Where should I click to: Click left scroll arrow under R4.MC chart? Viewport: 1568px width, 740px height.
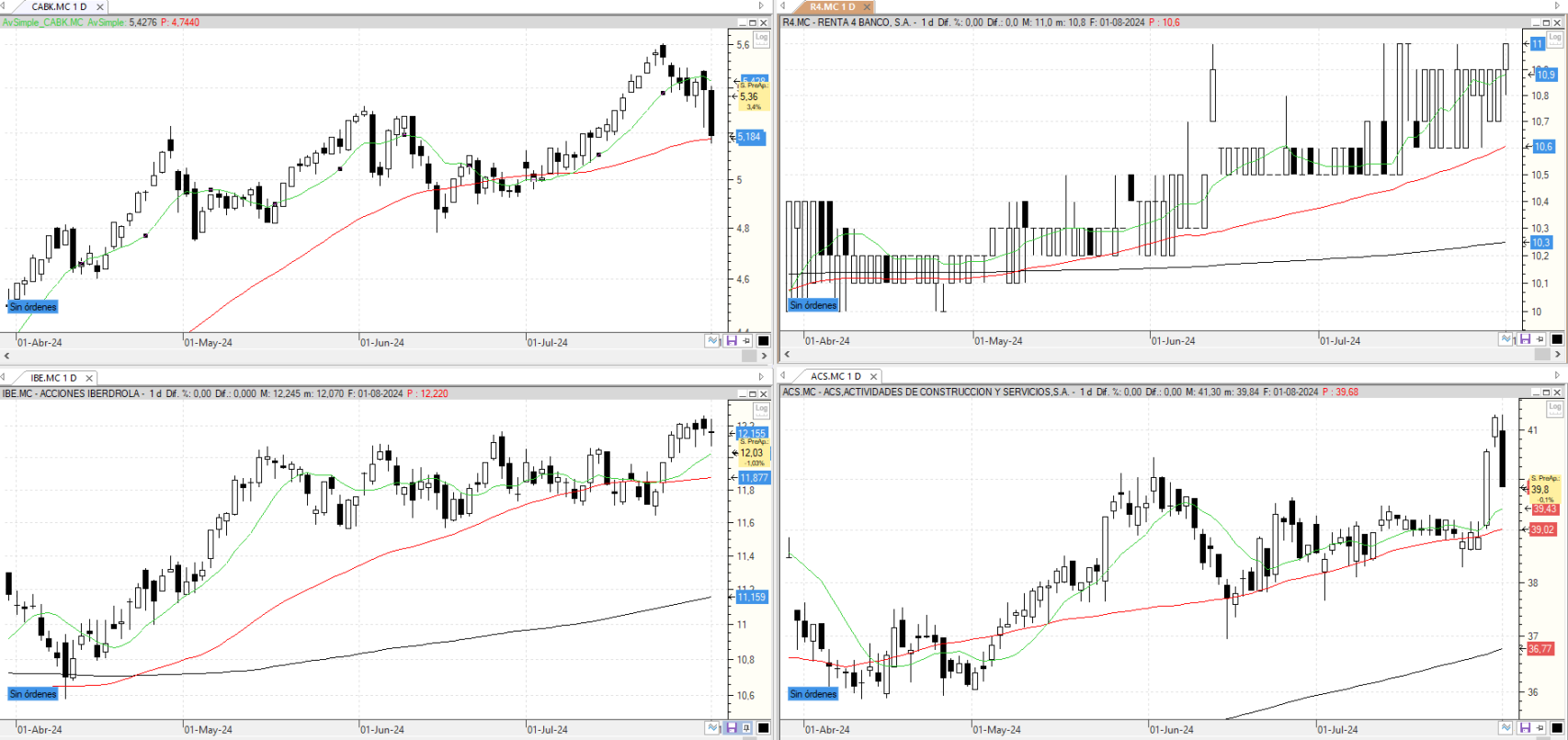coord(788,355)
